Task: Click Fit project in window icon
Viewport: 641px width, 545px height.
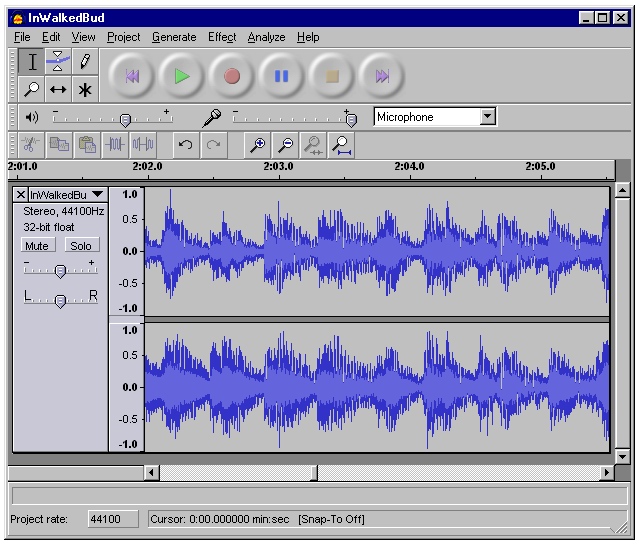Action: 341,145
